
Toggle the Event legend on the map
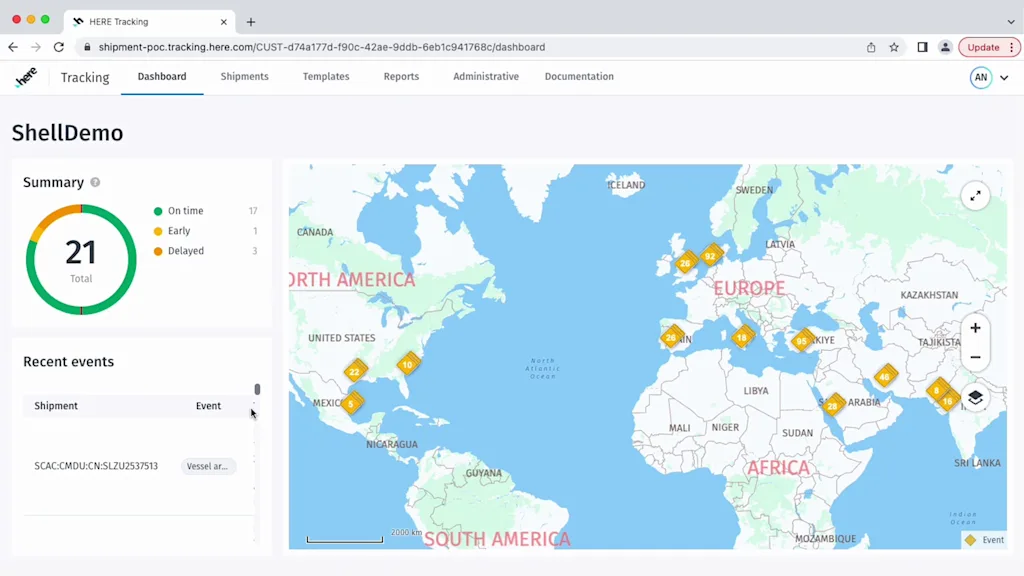985,540
